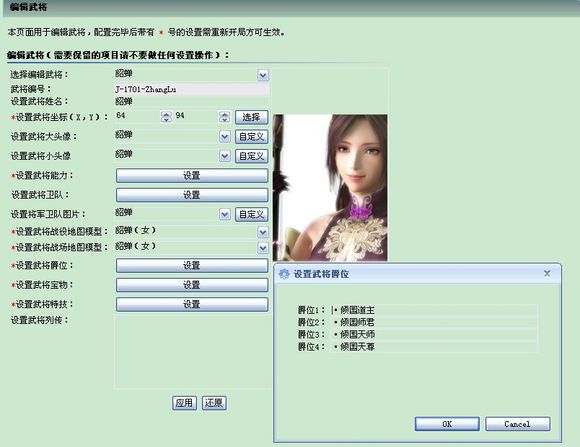Screen dimensions: 580x447
Task: Click 爵位3 field 倾国天师
Action: pyautogui.click(x=434, y=334)
